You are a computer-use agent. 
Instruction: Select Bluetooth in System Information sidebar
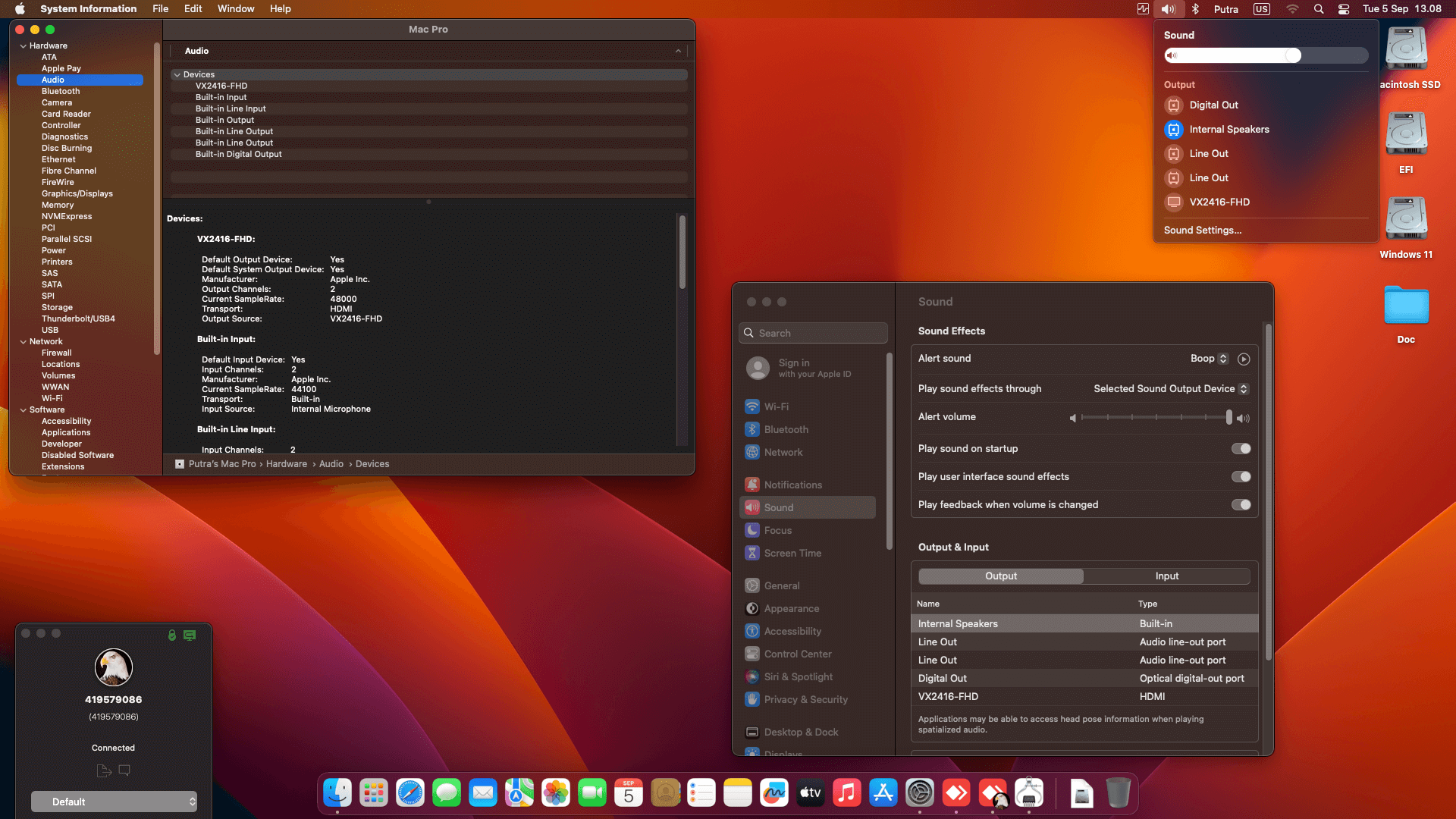tap(61, 92)
